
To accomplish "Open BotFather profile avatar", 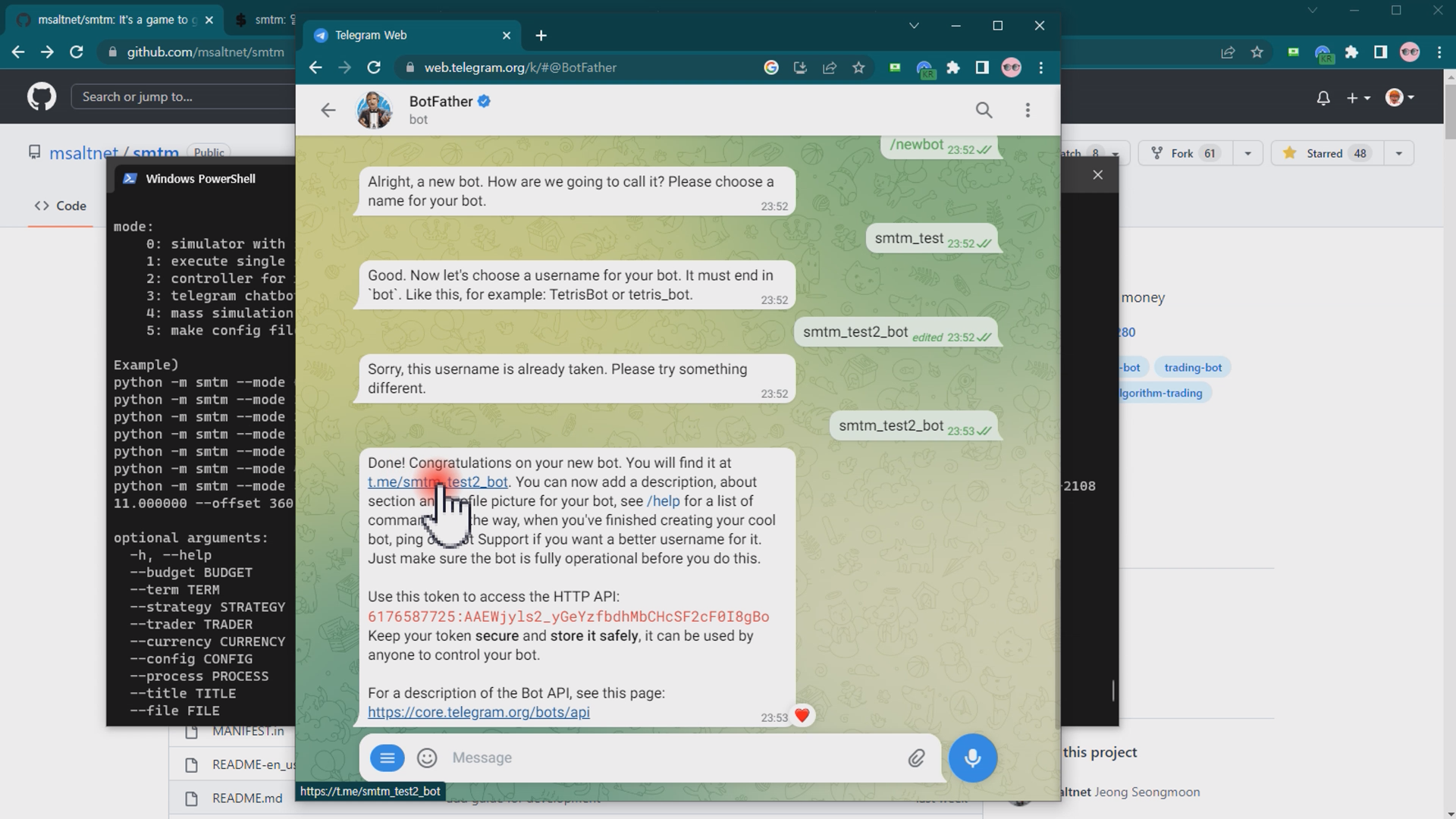I will coord(375,111).
